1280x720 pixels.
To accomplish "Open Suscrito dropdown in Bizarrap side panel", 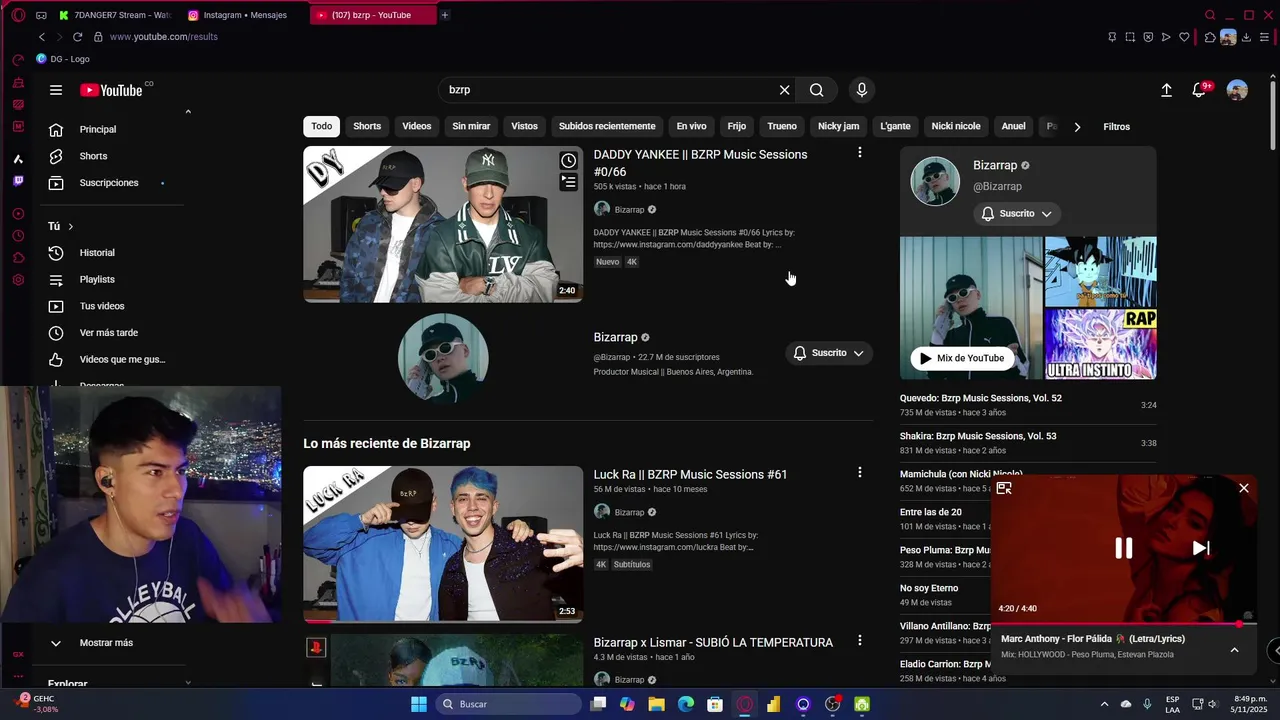I will click(1017, 214).
